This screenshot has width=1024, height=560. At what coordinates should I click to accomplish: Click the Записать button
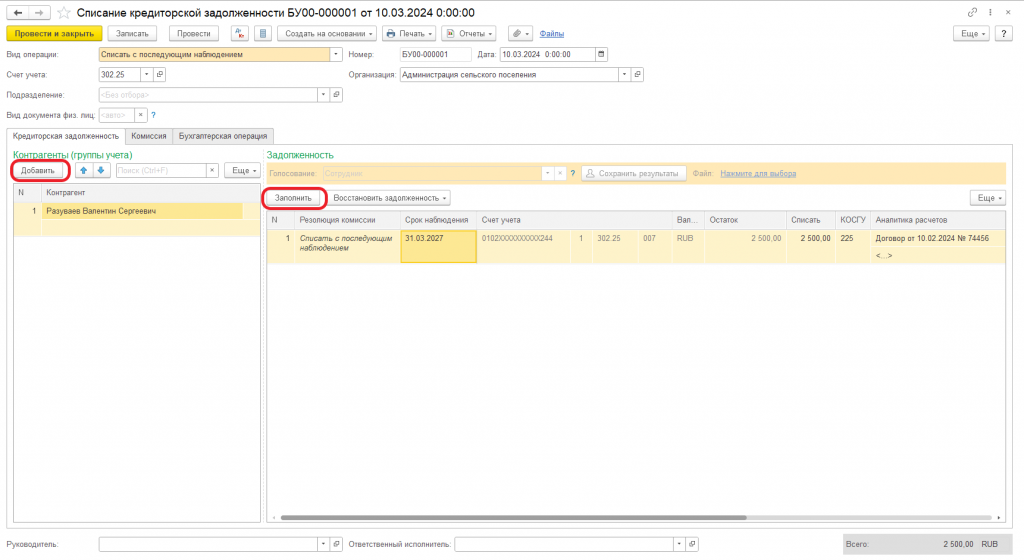click(132, 33)
